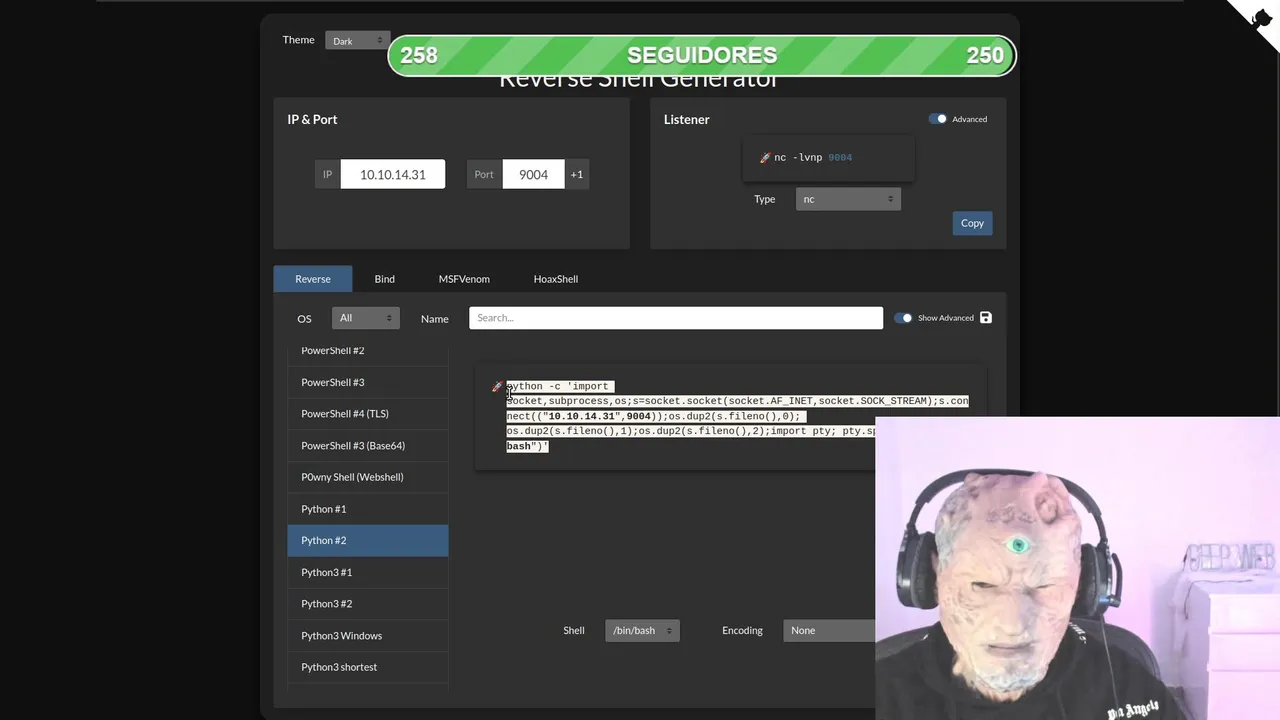The image size is (1280, 720).
Task: Click the nc -lvnp 9004 listener command text
Action: click(x=813, y=158)
